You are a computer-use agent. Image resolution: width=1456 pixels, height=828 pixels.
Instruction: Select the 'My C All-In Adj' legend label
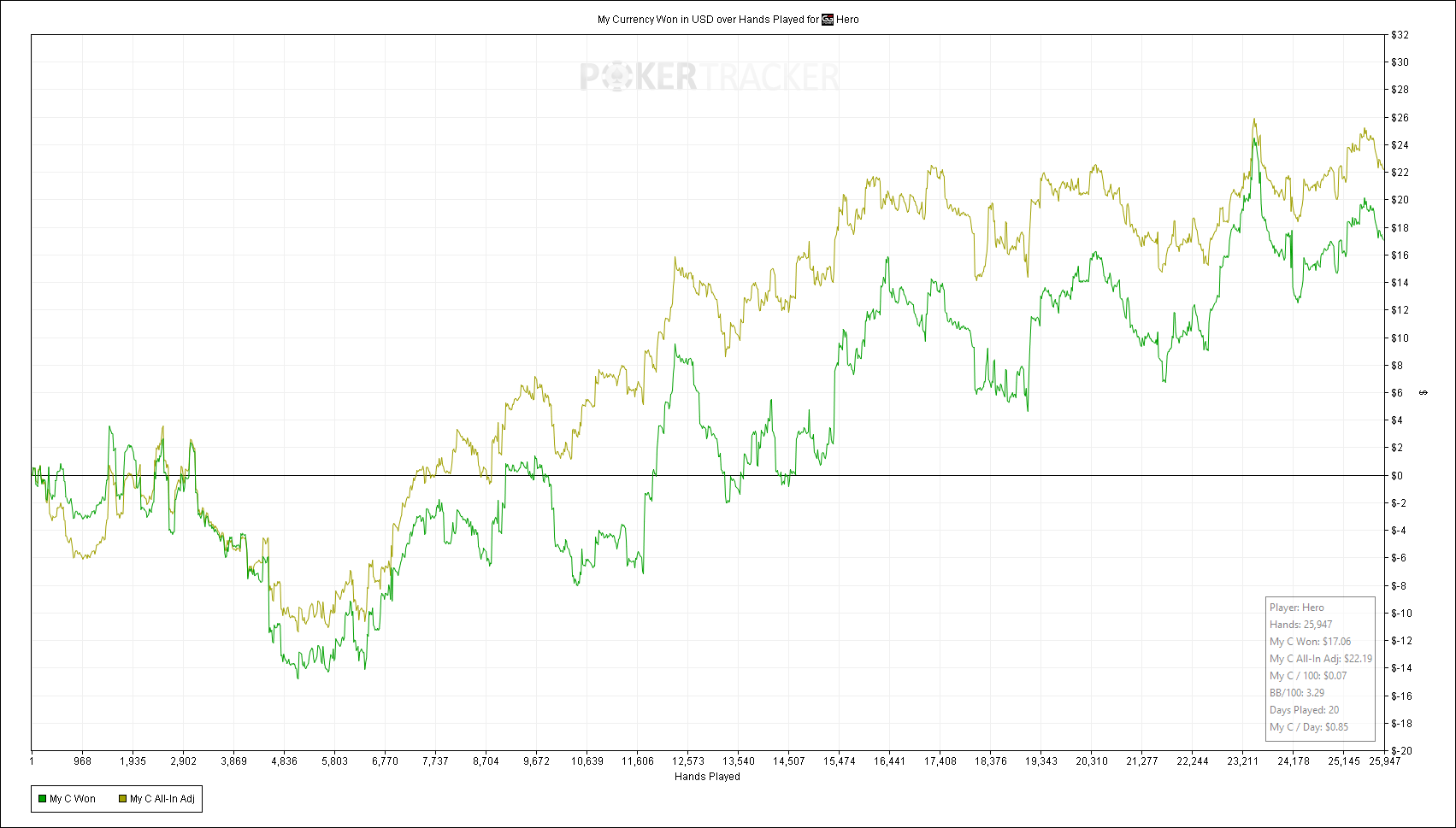click(162, 799)
